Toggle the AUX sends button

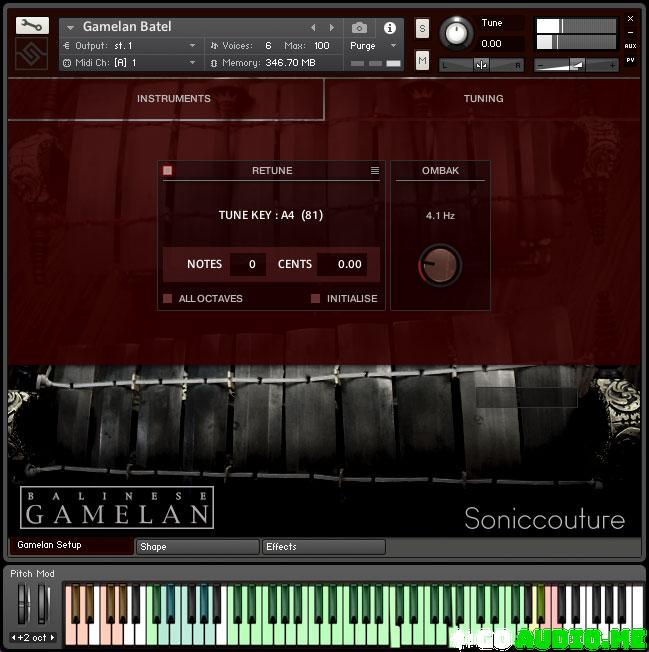(630, 46)
